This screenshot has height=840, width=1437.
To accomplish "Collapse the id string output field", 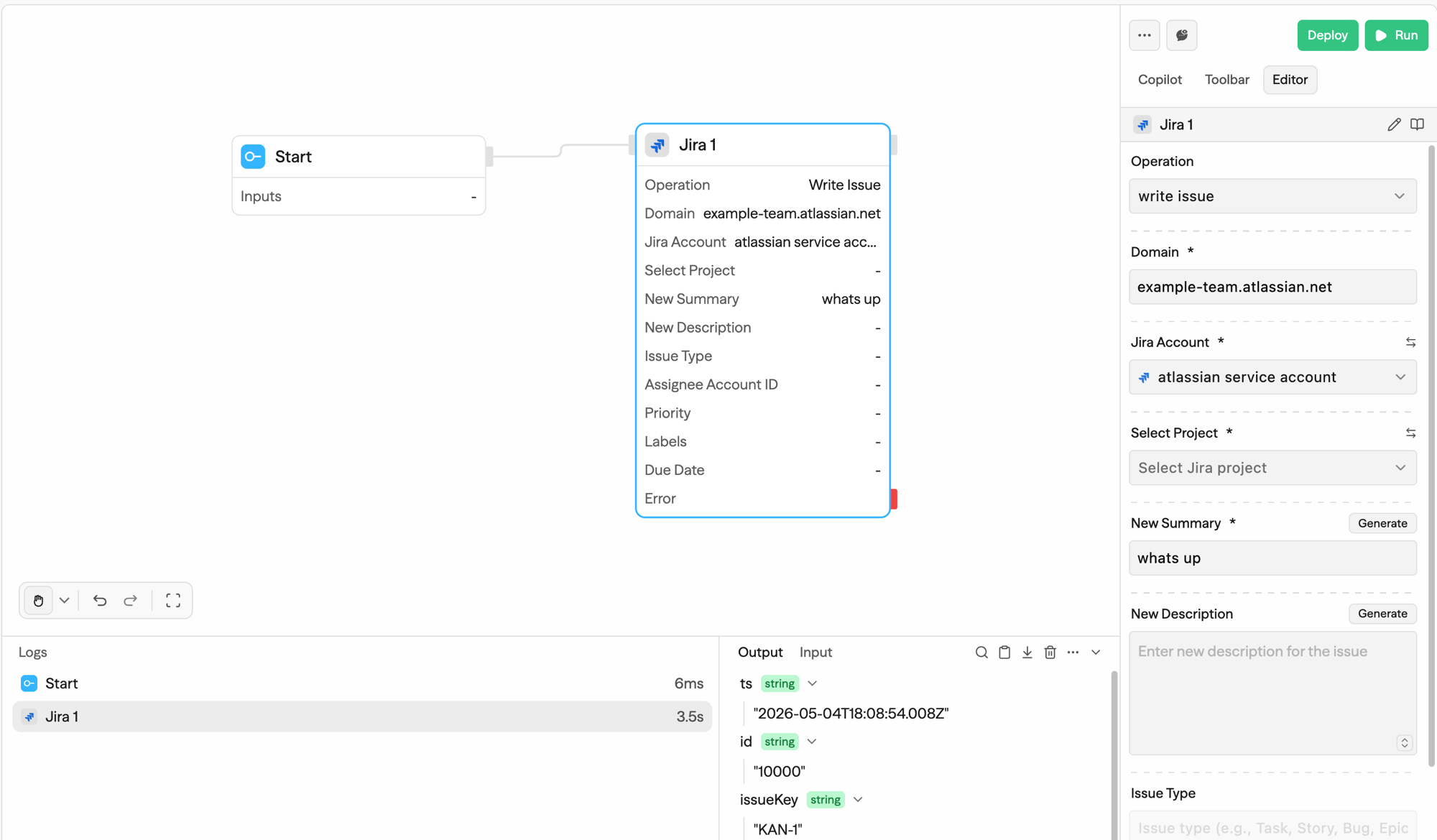I will (x=811, y=742).
